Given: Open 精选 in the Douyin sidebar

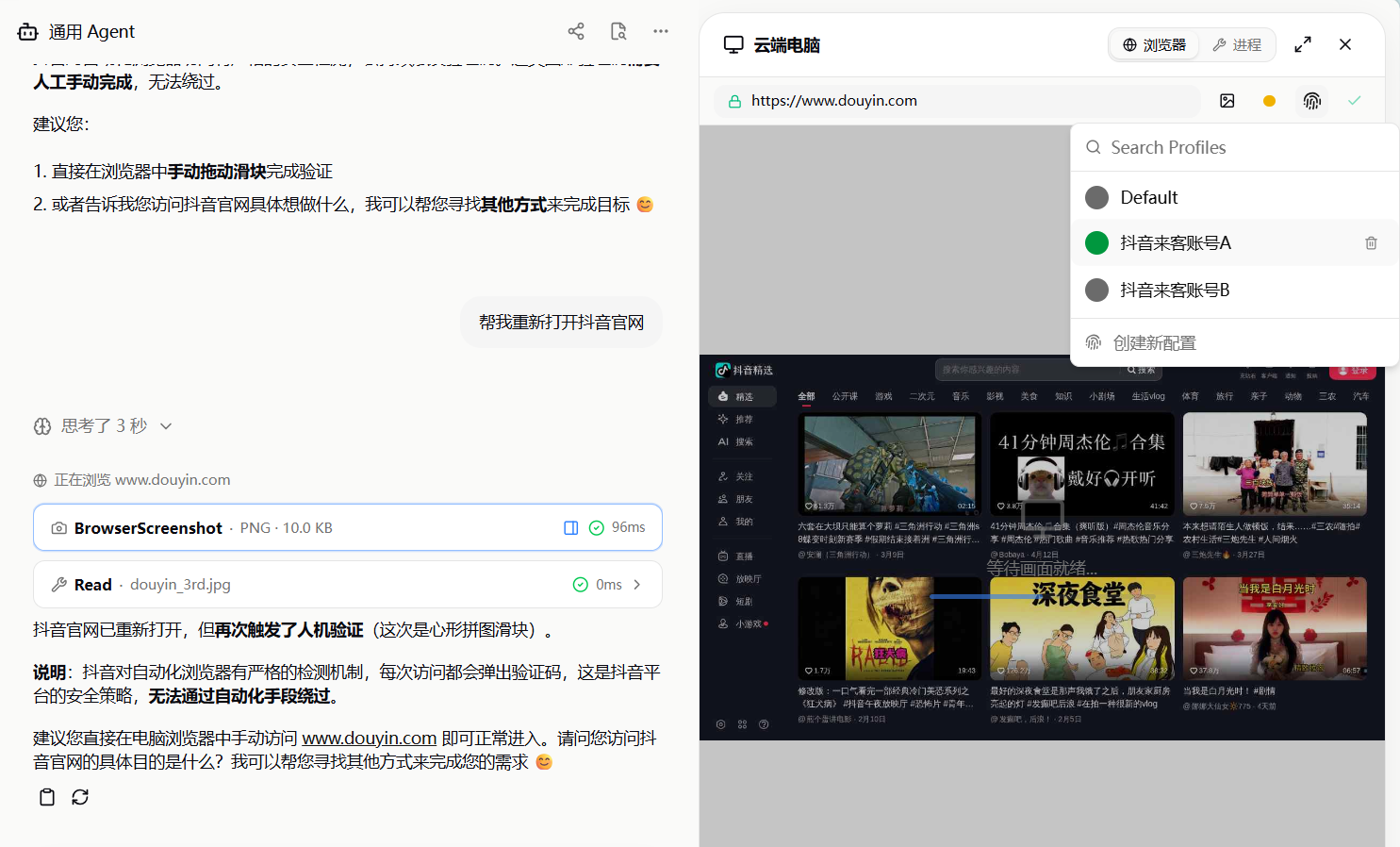Looking at the screenshot, I should [742, 397].
